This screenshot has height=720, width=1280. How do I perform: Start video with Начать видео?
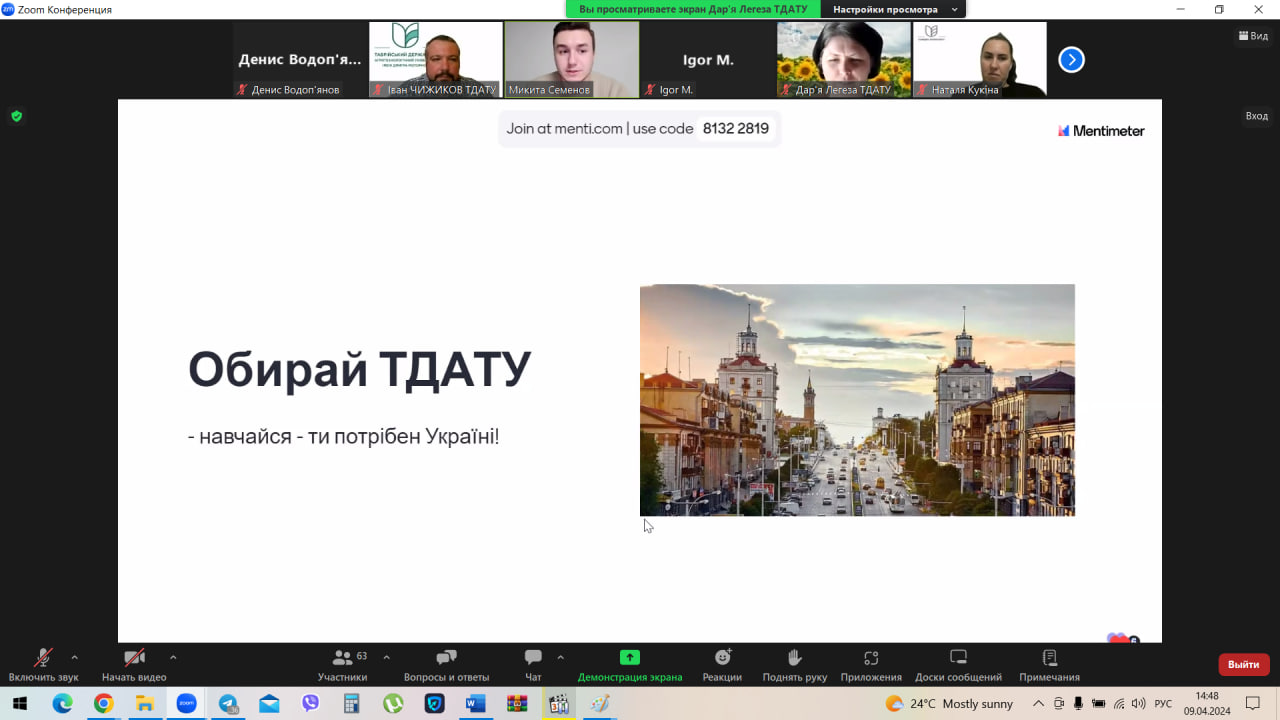coord(134,658)
